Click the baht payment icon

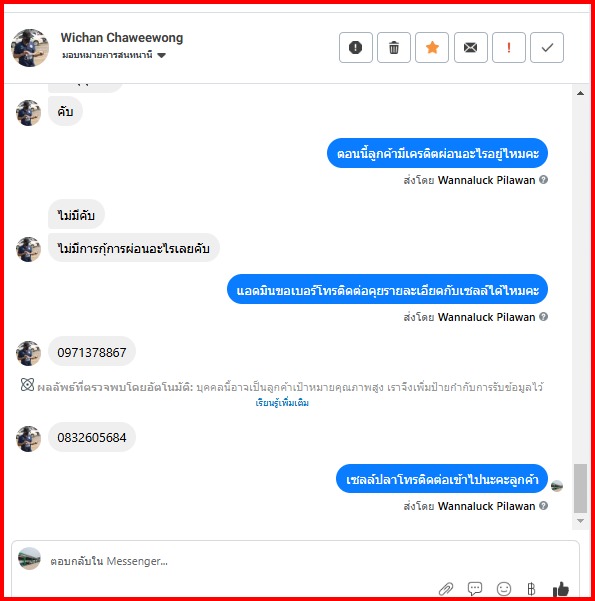(531, 588)
